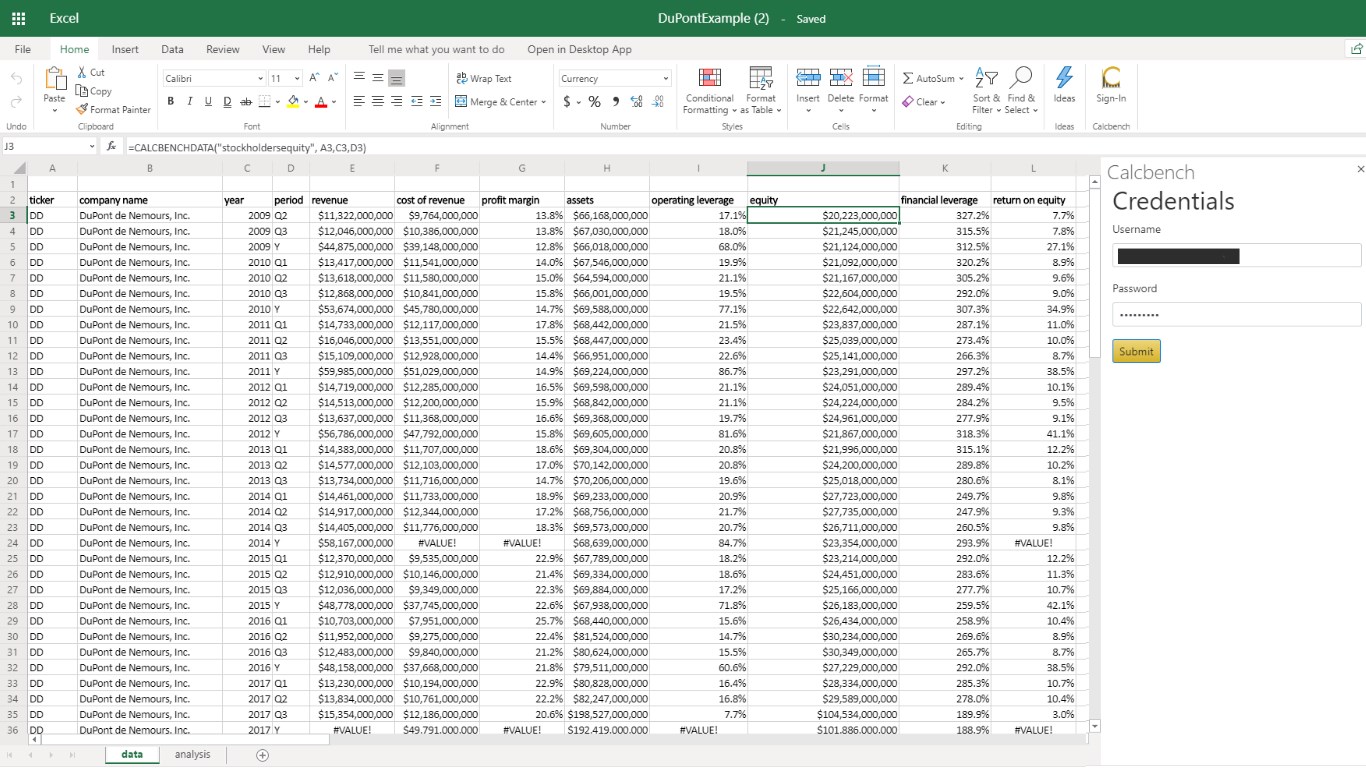This screenshot has width=1366, height=768.
Task: Open the share icon at ribbon right
Action: point(1356,49)
